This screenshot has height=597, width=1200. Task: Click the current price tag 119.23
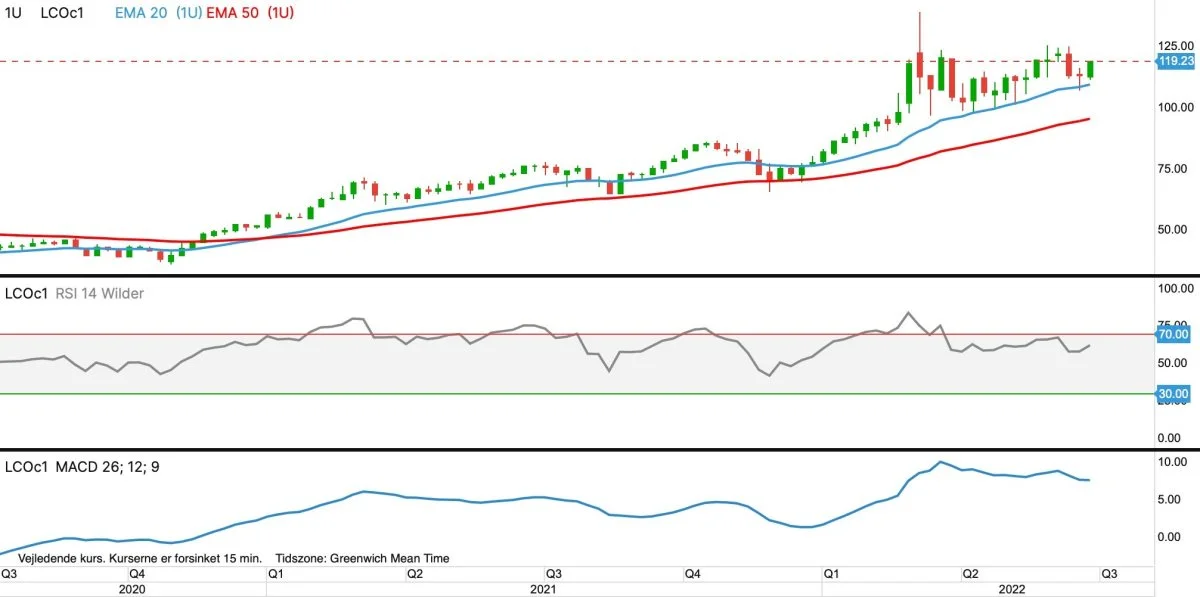coord(1176,61)
